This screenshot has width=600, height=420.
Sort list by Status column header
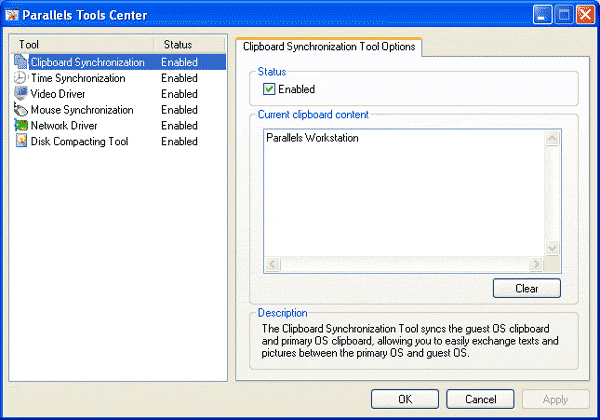point(190,45)
